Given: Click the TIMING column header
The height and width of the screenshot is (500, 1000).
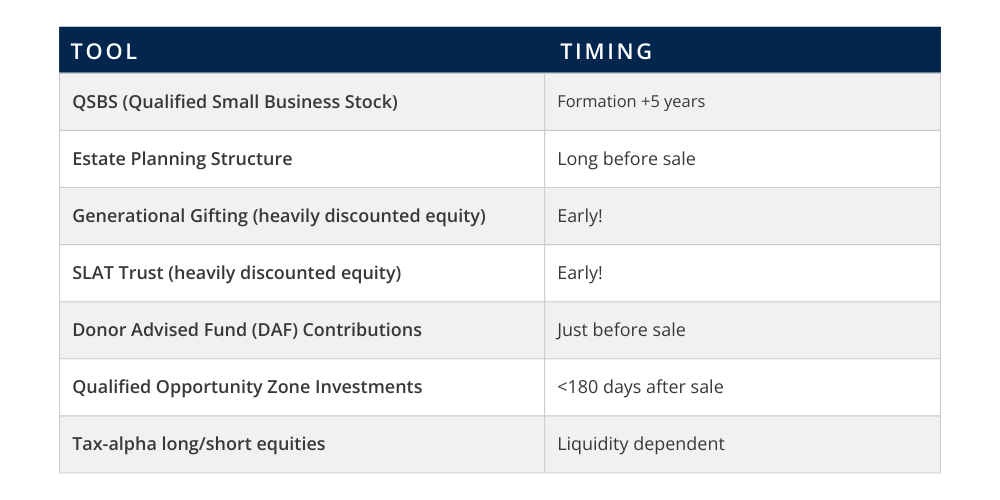Looking at the screenshot, I should (x=607, y=51).
